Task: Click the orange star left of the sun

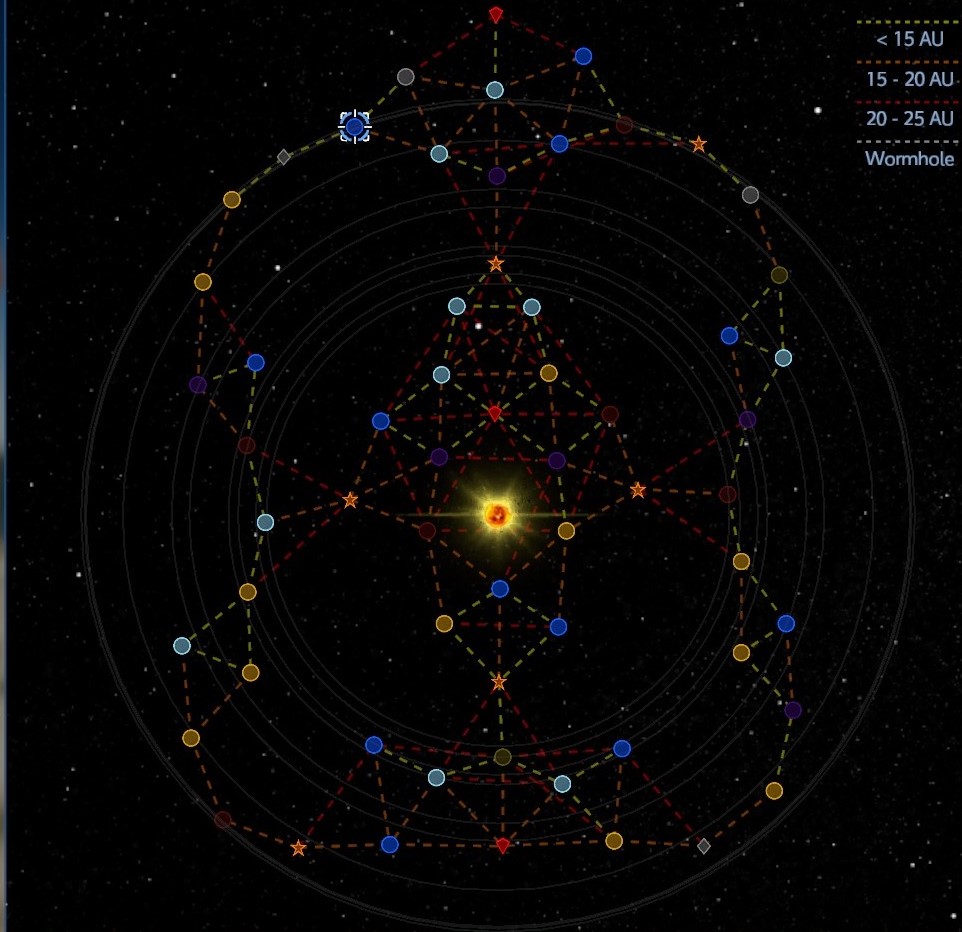Action: pyautogui.click(x=350, y=500)
